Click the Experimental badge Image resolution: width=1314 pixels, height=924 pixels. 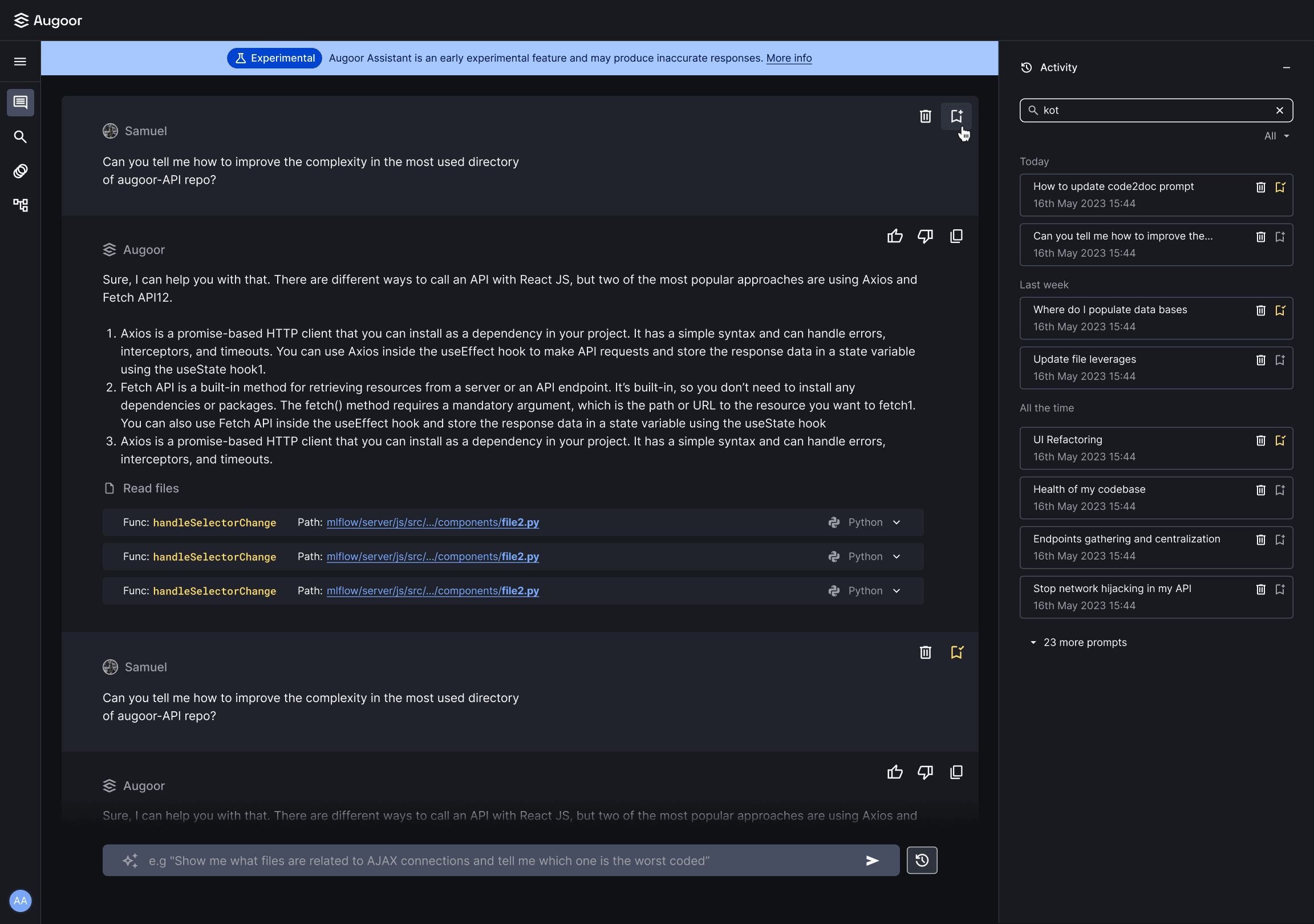pyautogui.click(x=275, y=58)
